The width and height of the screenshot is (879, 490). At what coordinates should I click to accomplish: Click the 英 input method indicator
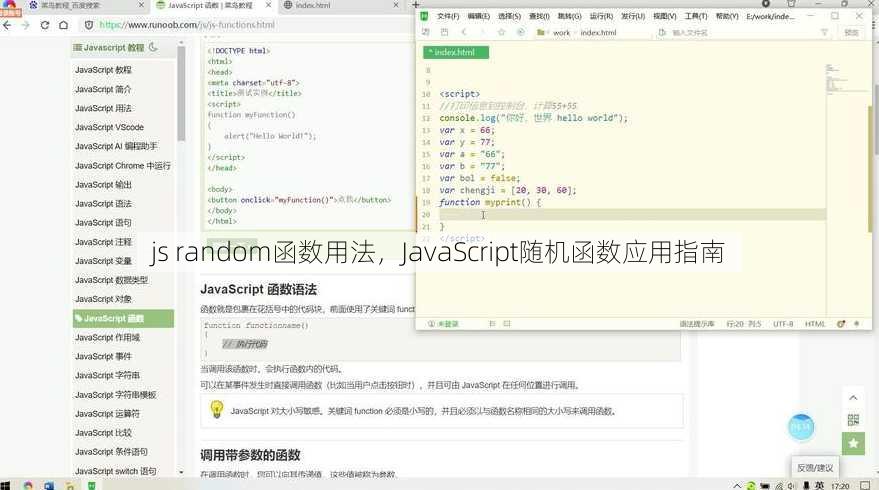(x=820, y=486)
